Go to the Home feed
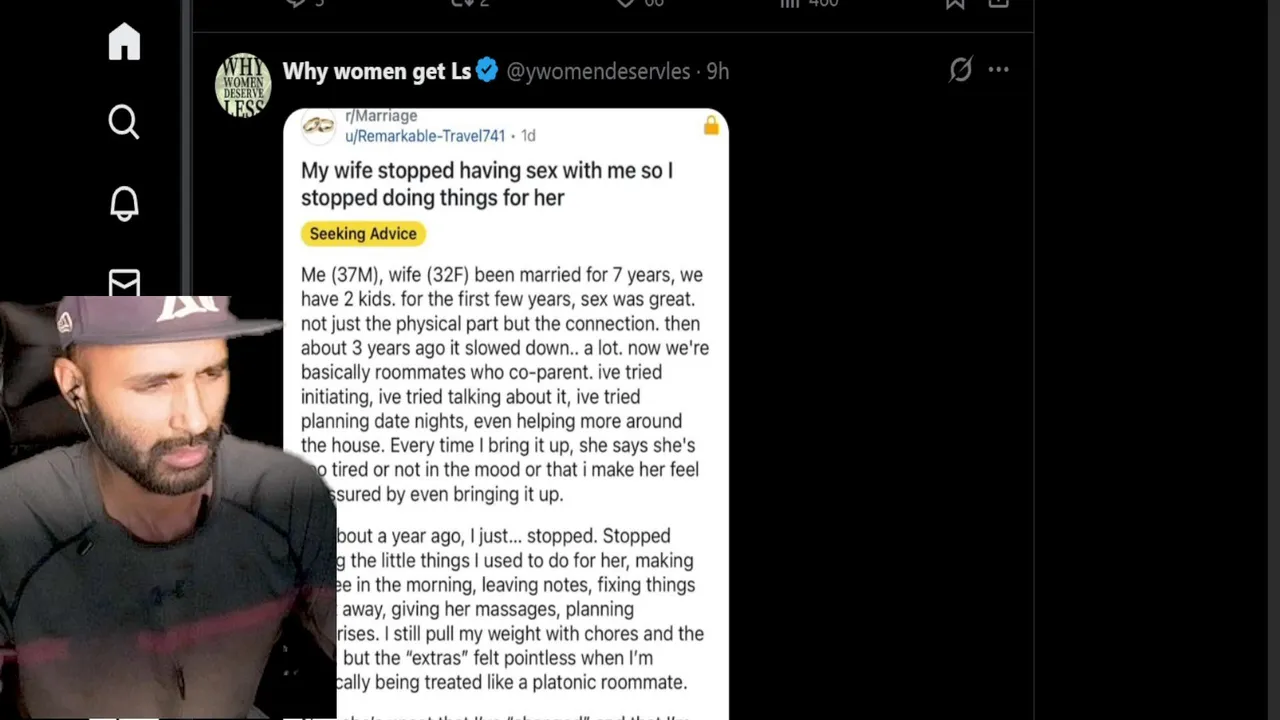Viewport: 1280px width, 720px height. click(124, 43)
